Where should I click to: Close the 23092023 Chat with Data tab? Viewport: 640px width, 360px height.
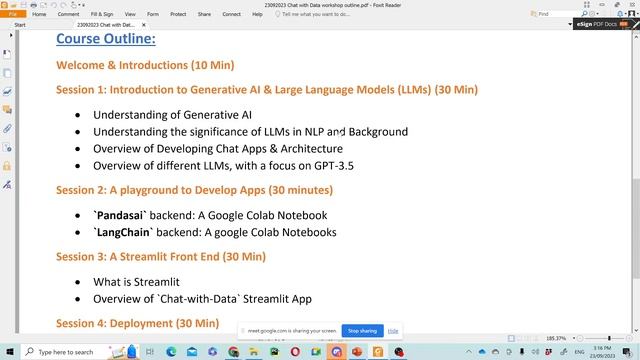pyautogui.click(x=144, y=25)
